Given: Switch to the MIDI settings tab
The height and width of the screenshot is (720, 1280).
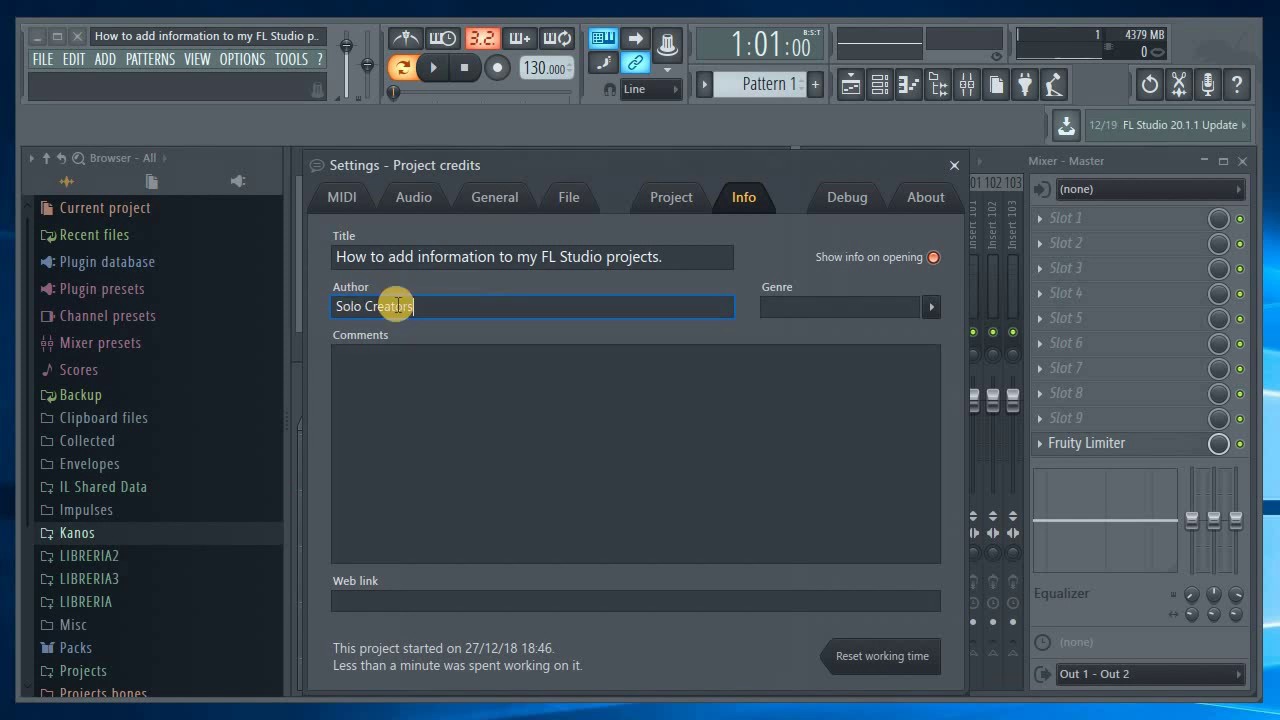Looking at the screenshot, I should (x=342, y=197).
